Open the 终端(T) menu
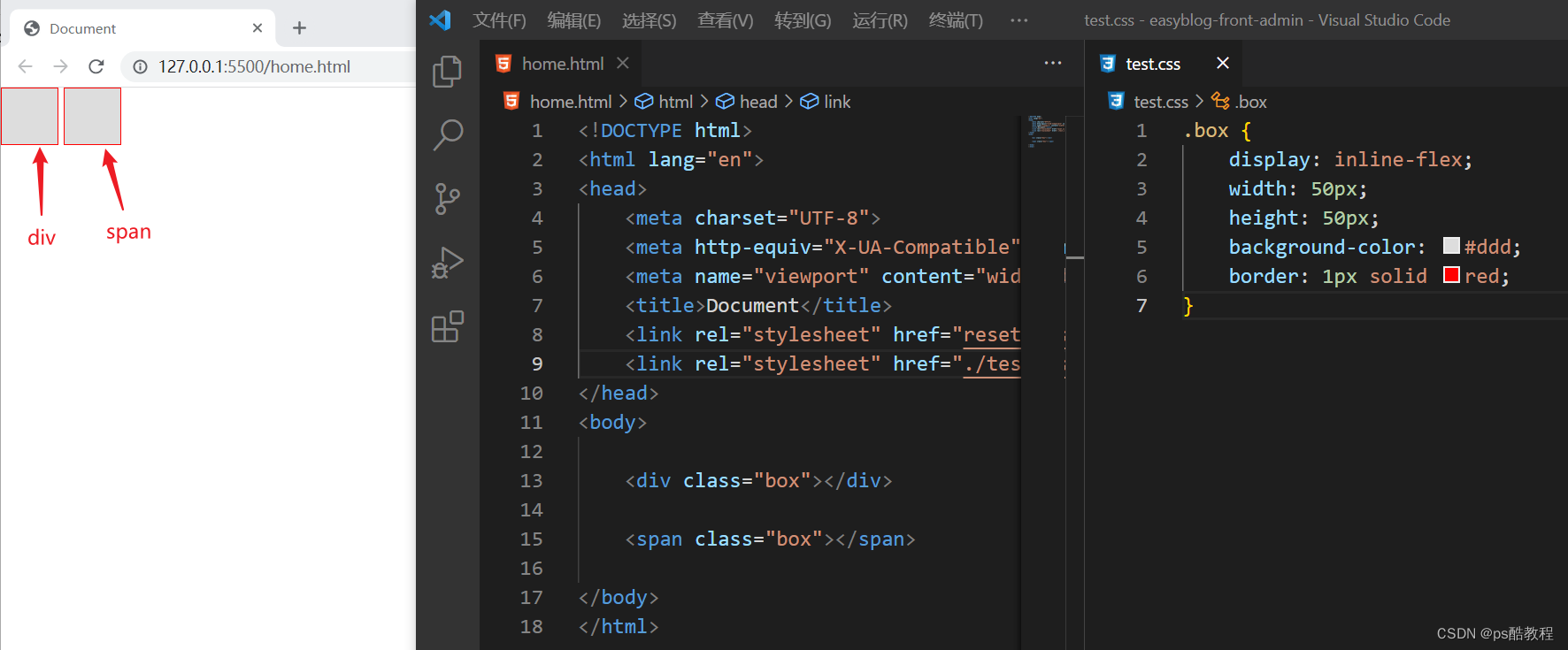This screenshot has height=650, width=1568. pyautogui.click(x=956, y=20)
